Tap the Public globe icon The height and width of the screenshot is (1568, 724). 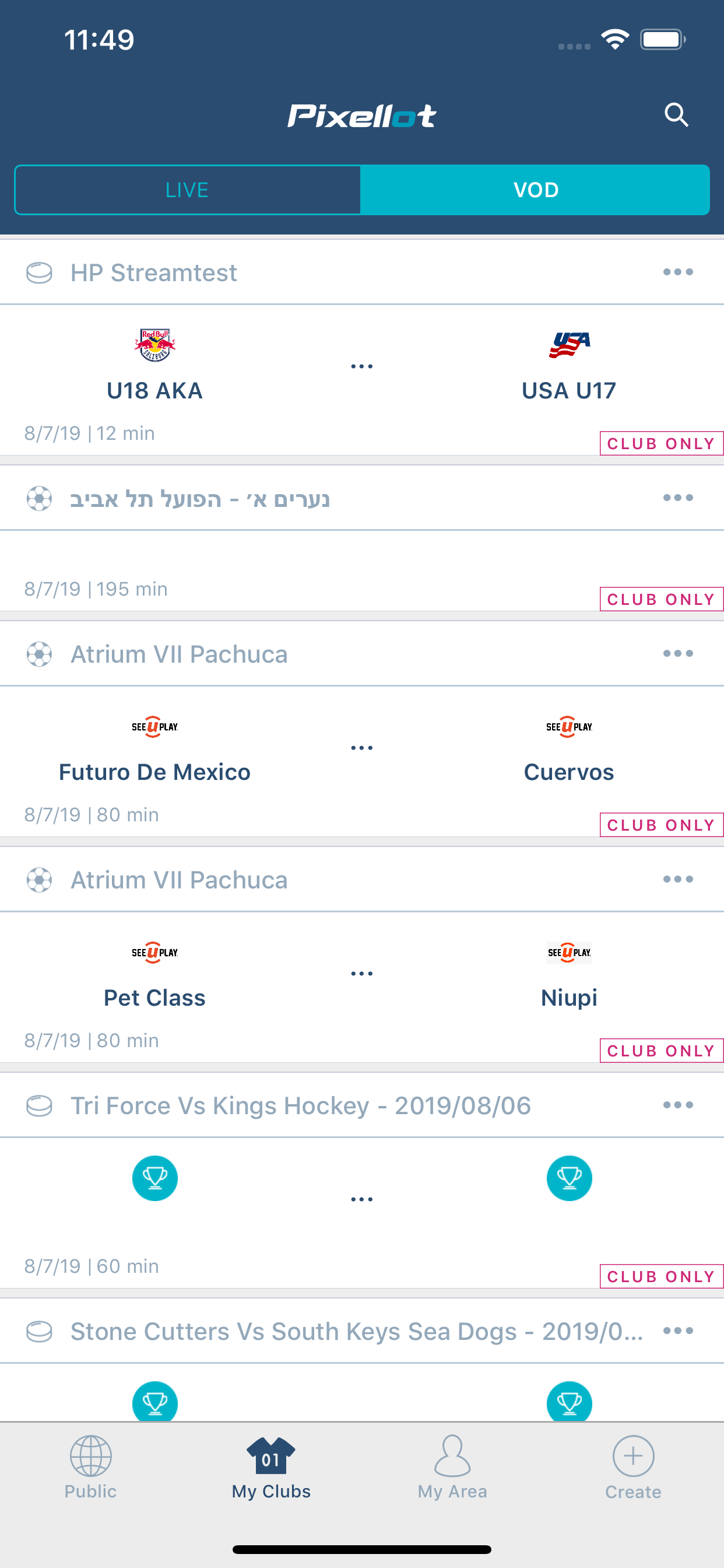[x=91, y=1456]
